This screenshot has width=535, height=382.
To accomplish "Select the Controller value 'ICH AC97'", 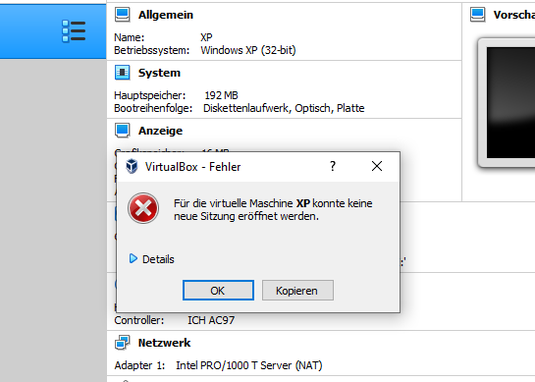I will pos(211,320).
